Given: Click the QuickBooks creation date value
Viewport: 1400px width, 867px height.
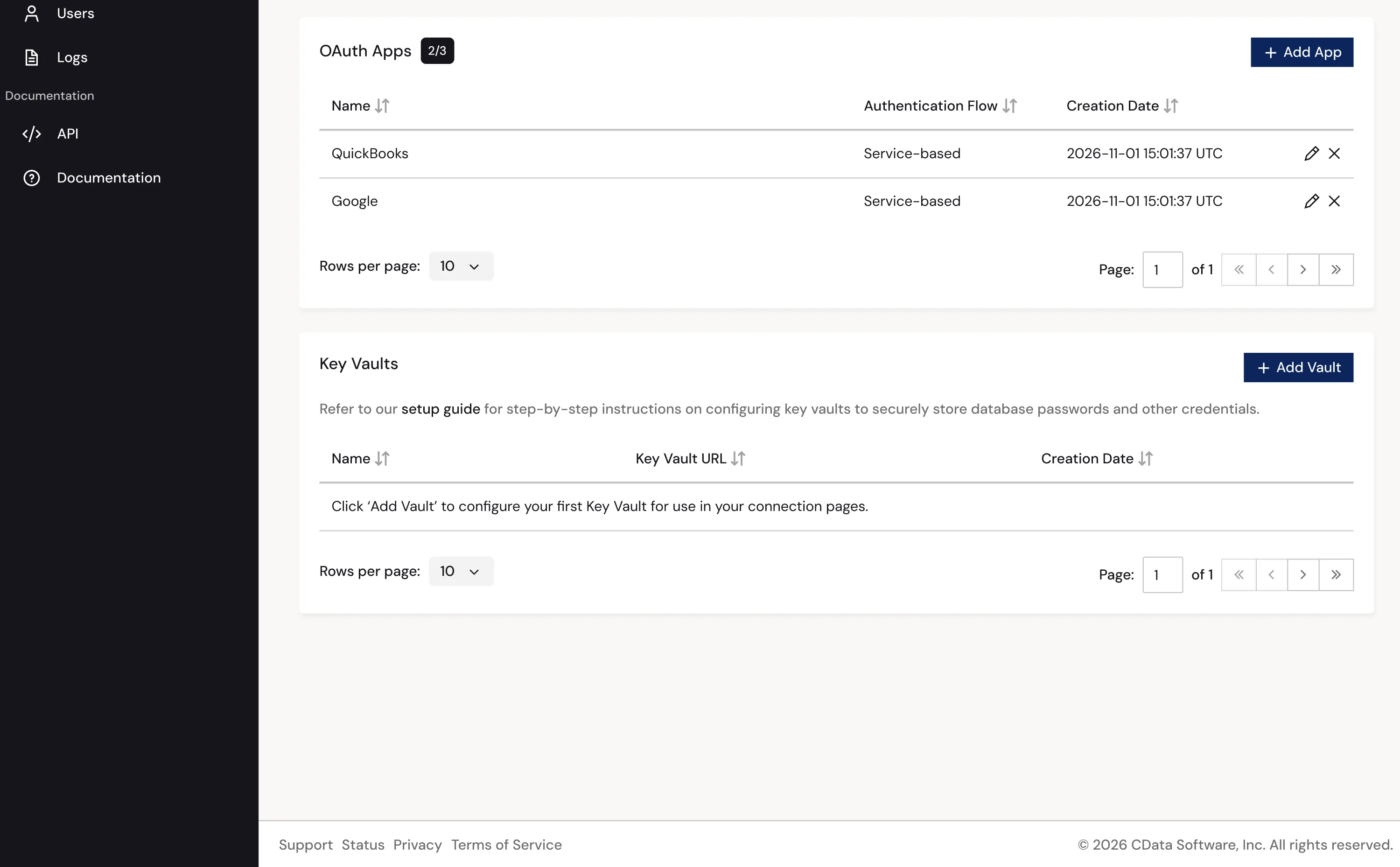Looking at the screenshot, I should click(1144, 154).
